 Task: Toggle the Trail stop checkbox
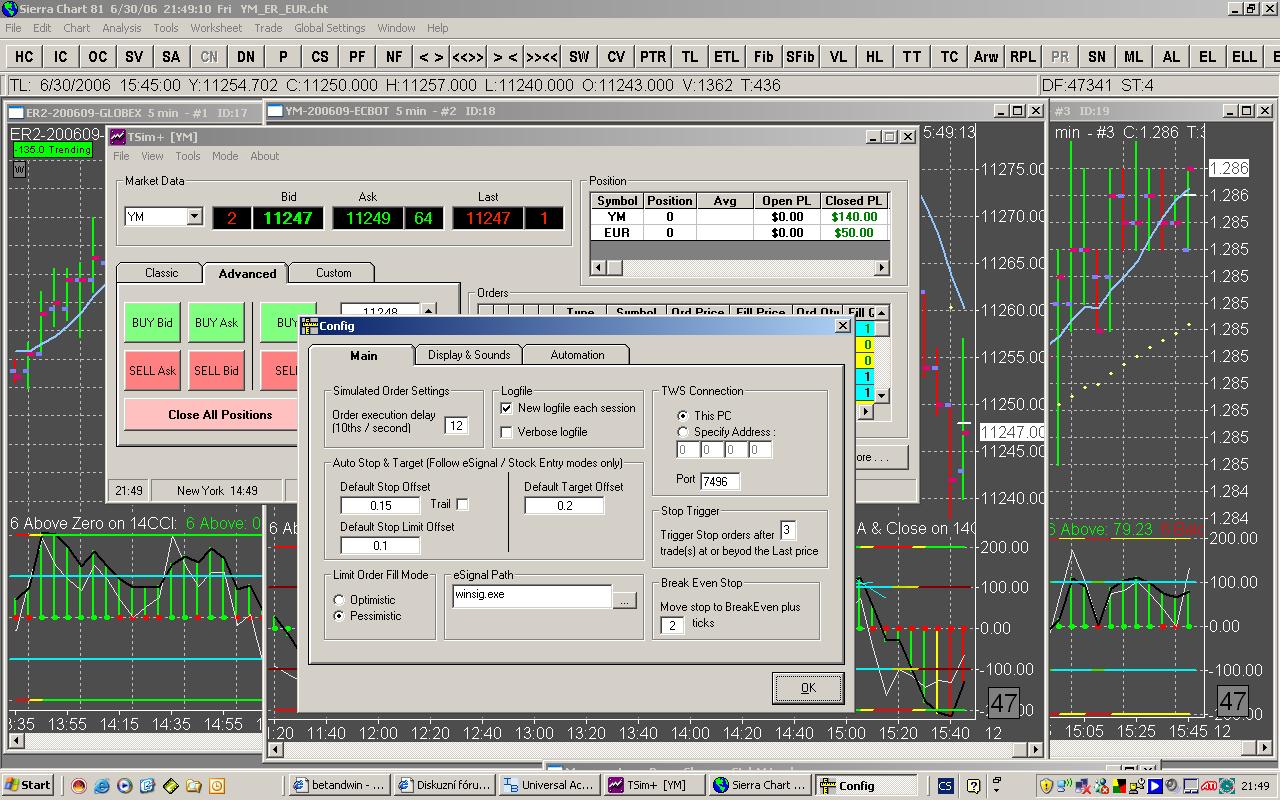click(462, 505)
